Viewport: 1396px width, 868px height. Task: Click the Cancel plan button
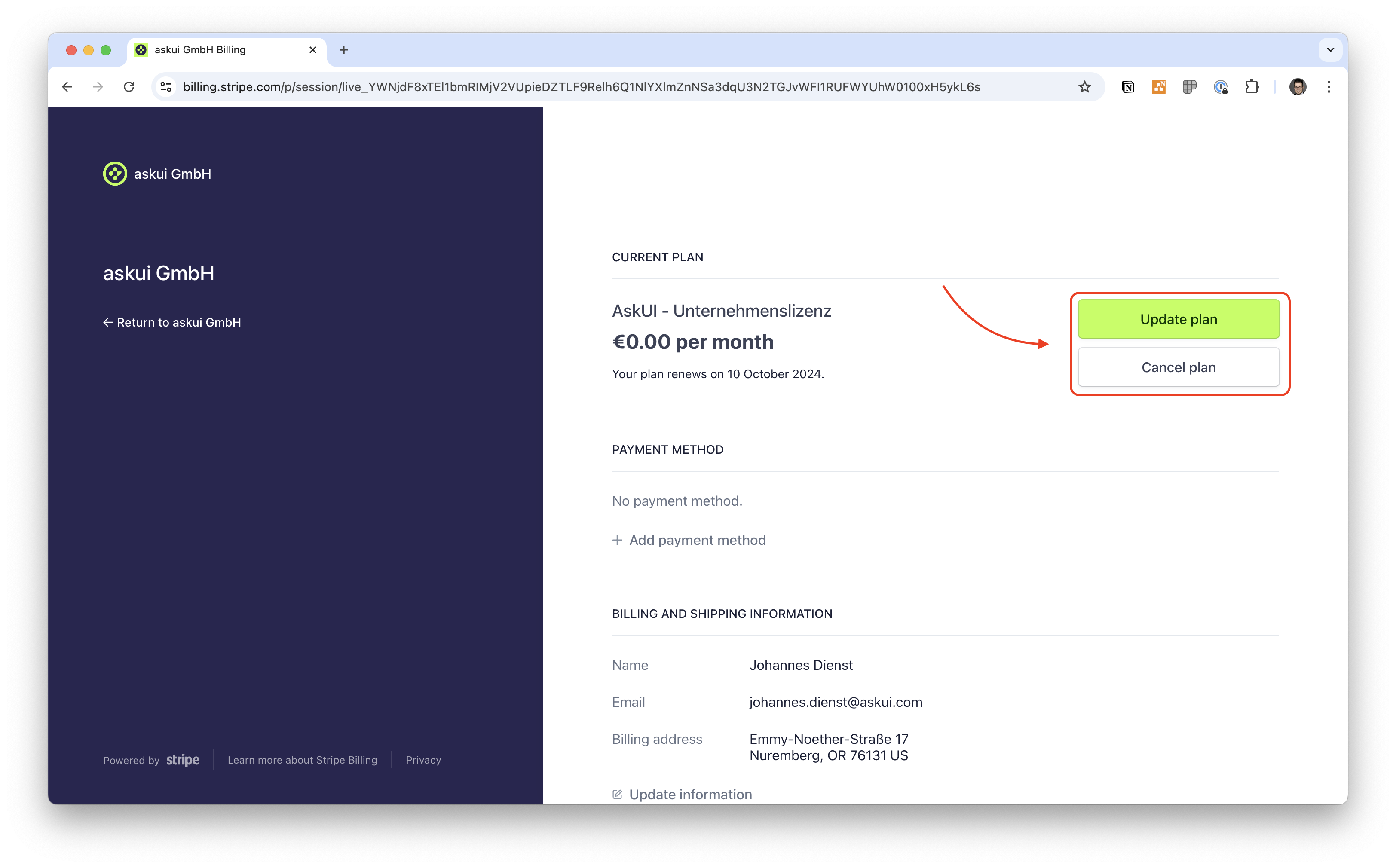1178,367
